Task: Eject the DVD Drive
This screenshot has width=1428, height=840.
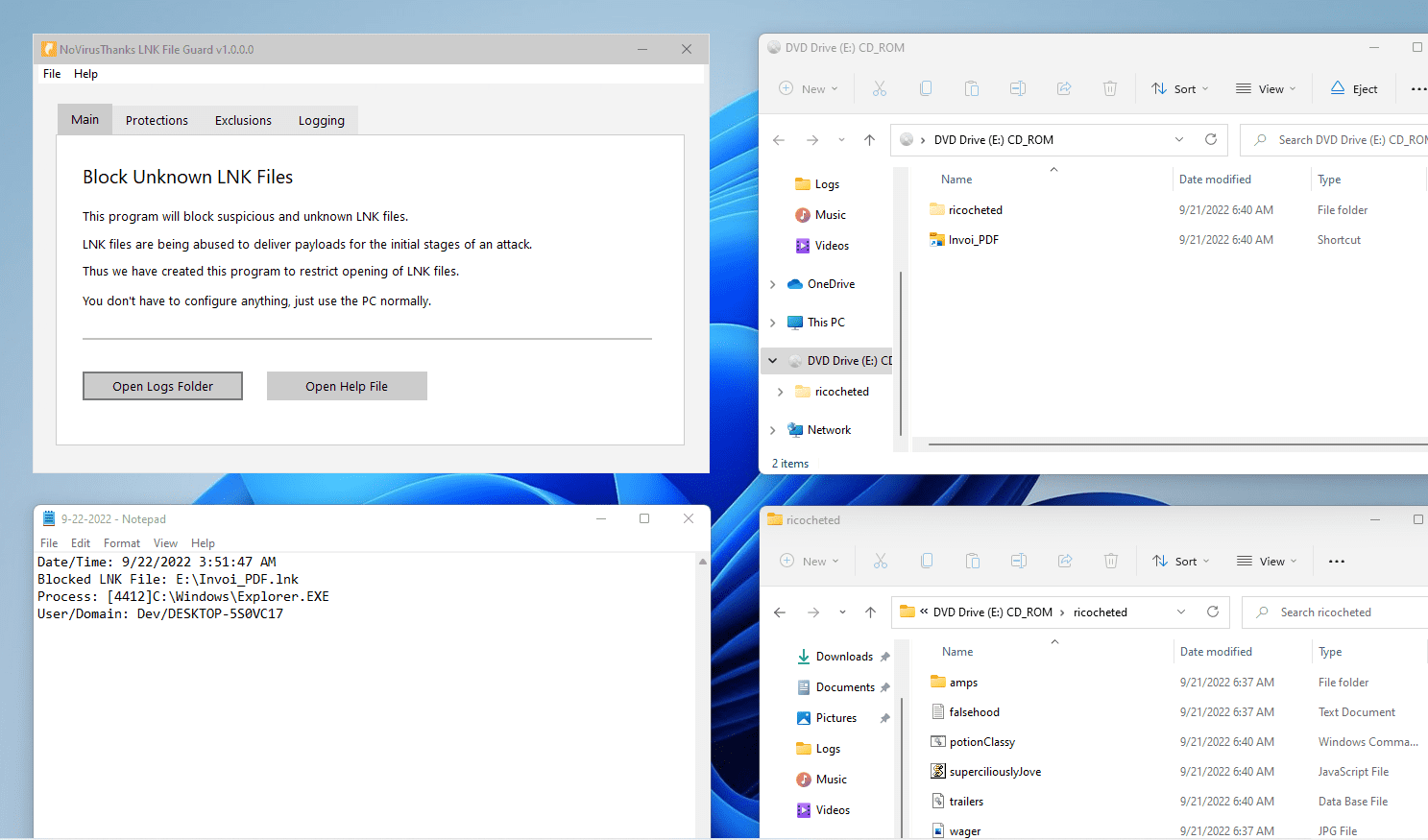Action: (x=1354, y=88)
